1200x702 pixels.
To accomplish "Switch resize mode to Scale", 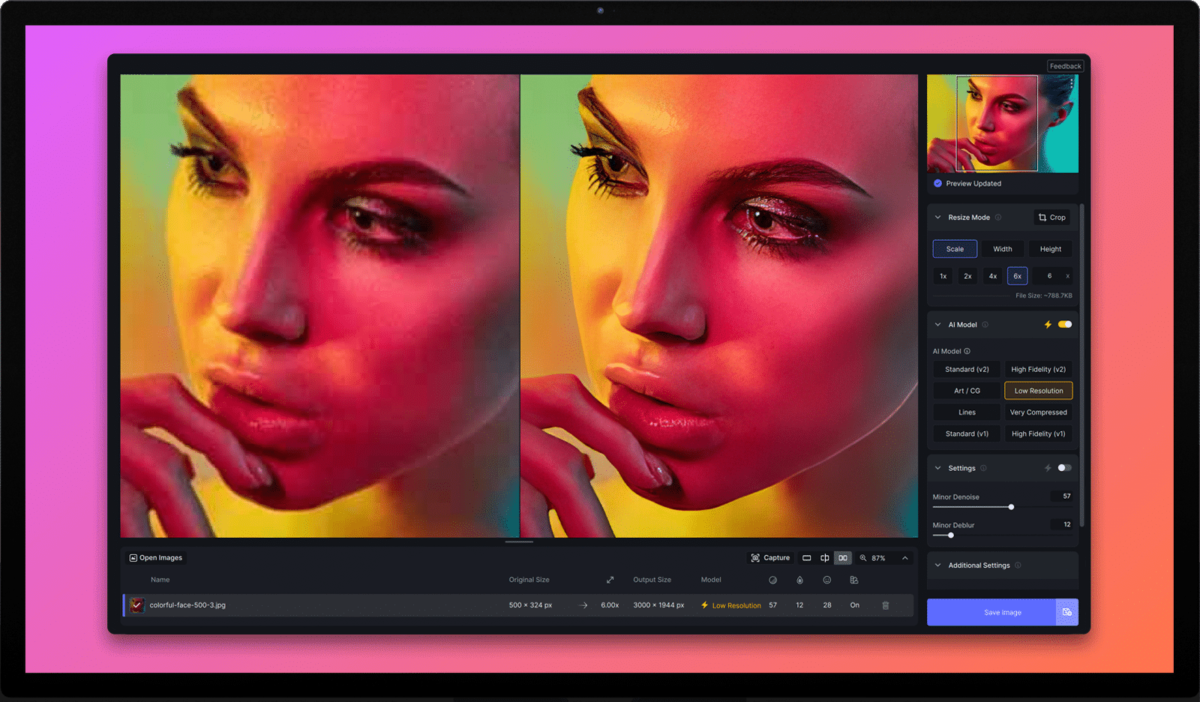I will pos(955,249).
